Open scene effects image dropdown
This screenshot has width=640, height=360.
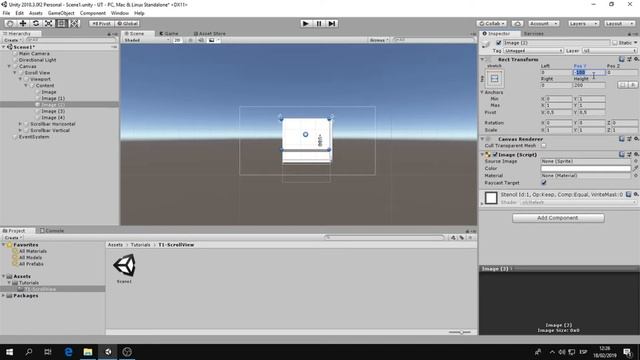click(x=214, y=40)
